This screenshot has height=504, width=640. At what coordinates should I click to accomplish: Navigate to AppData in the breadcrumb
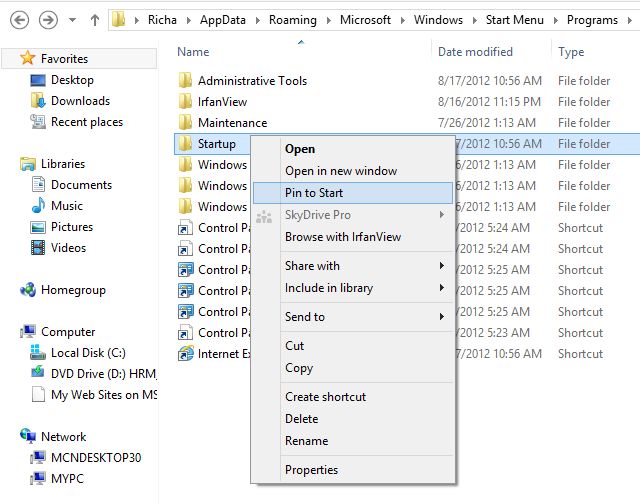(x=223, y=20)
